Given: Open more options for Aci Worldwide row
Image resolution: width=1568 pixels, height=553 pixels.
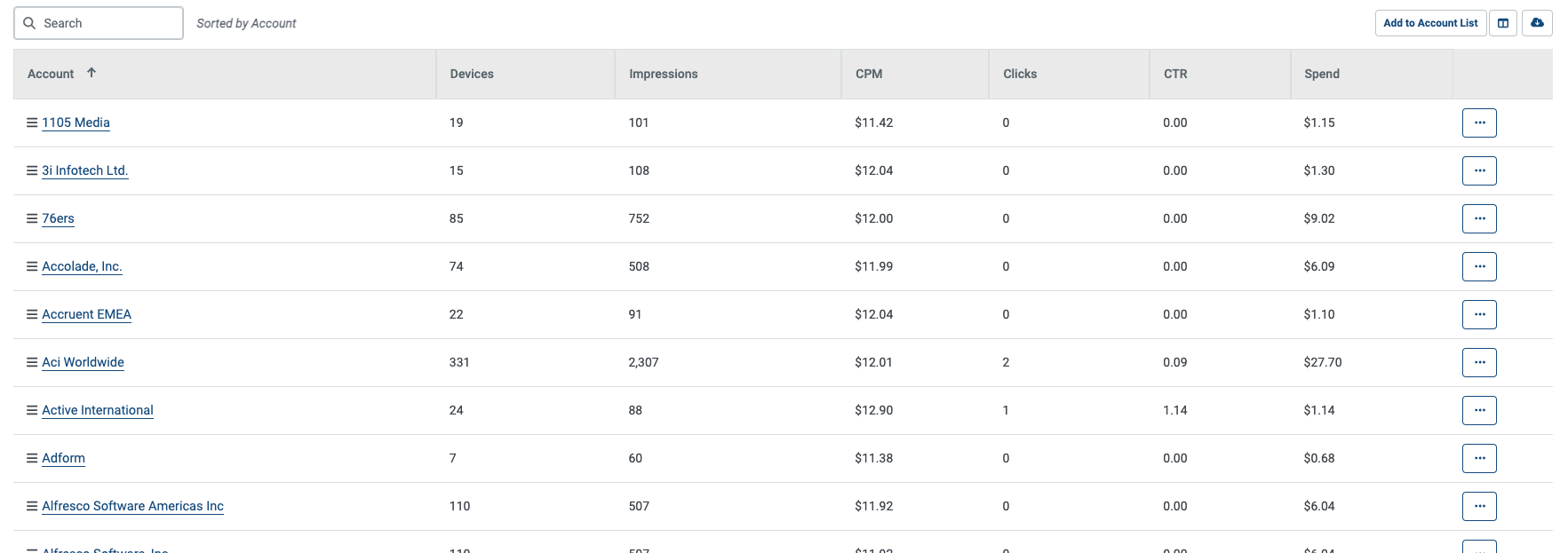Looking at the screenshot, I should [x=1479, y=362].
